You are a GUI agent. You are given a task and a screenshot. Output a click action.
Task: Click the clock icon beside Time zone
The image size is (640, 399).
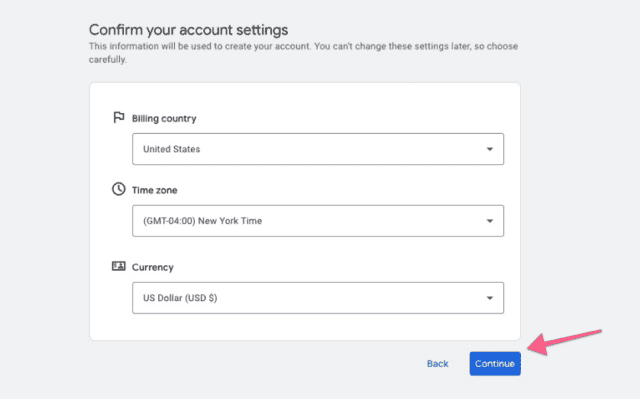point(118,189)
